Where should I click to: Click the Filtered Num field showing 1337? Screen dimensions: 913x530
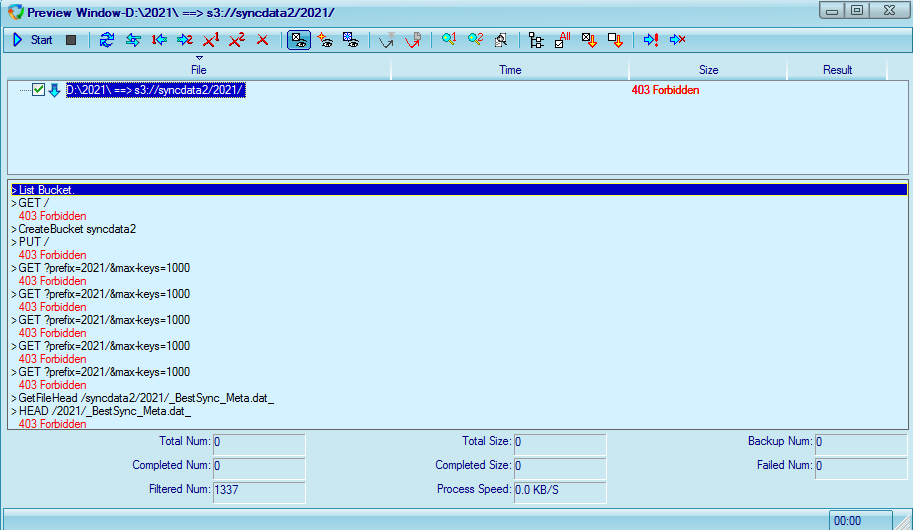[259, 492]
